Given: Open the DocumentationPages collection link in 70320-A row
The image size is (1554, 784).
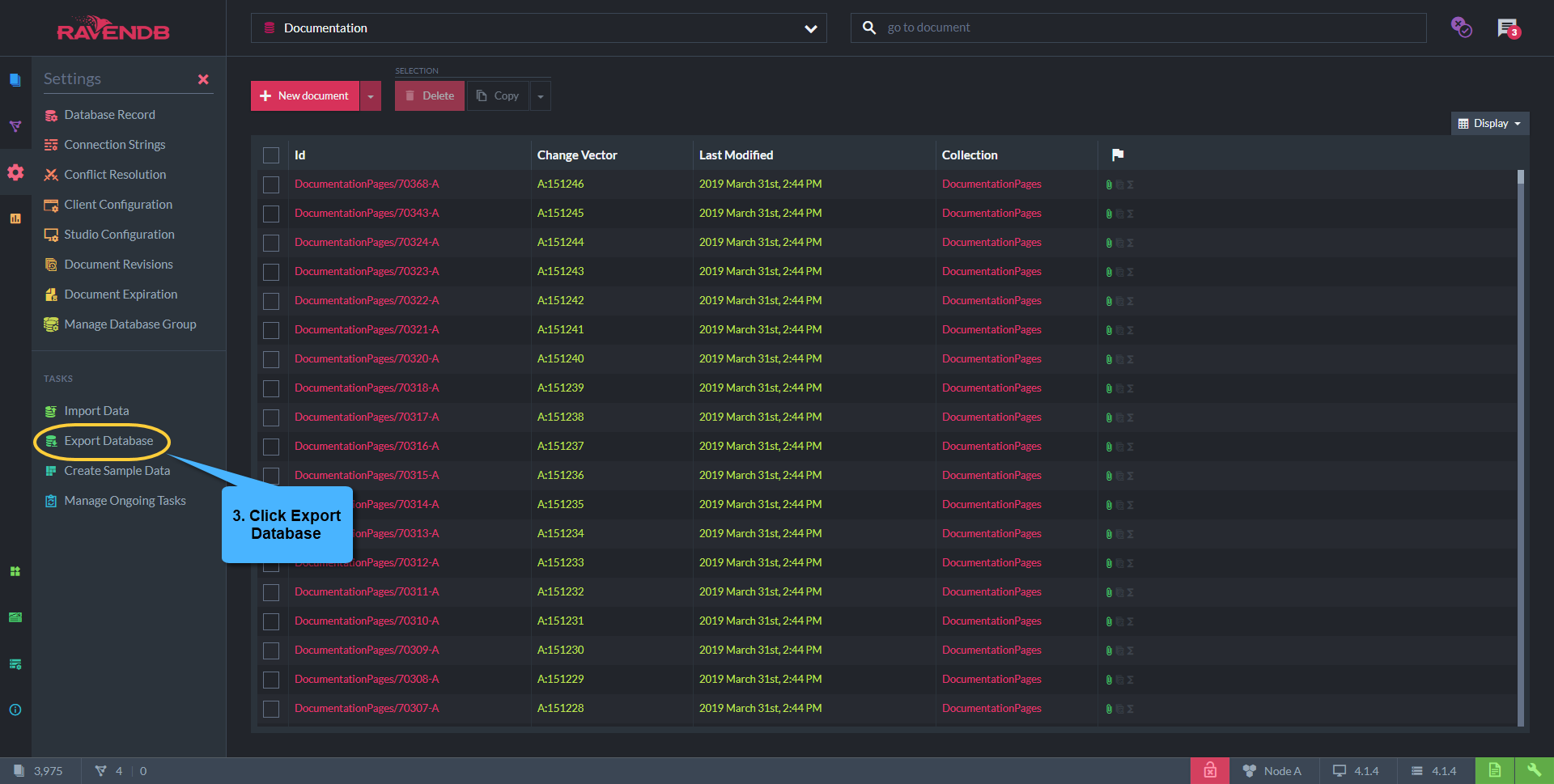Looking at the screenshot, I should pyautogui.click(x=991, y=359).
